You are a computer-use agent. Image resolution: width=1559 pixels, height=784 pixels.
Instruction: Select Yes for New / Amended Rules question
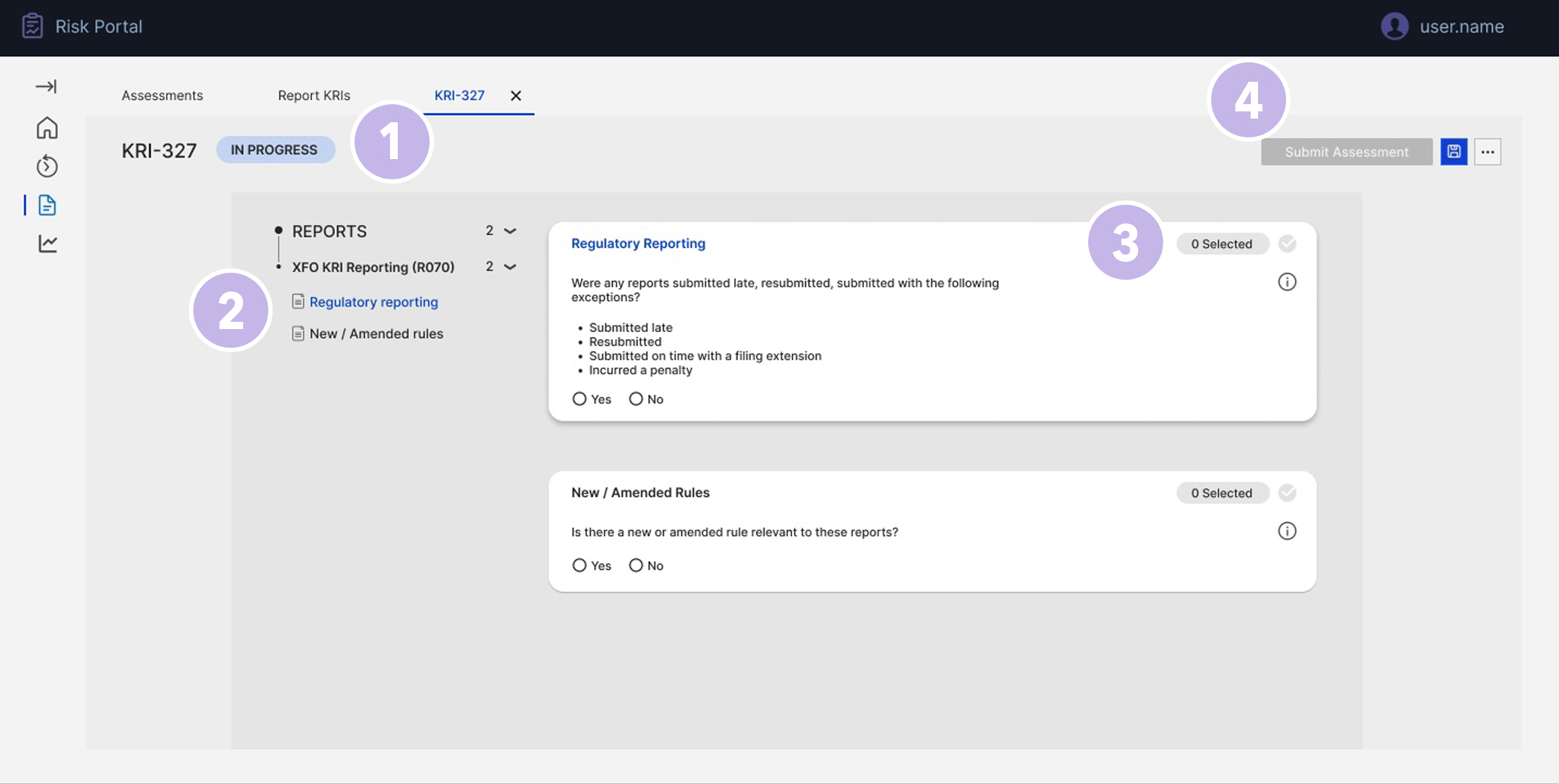(x=579, y=565)
